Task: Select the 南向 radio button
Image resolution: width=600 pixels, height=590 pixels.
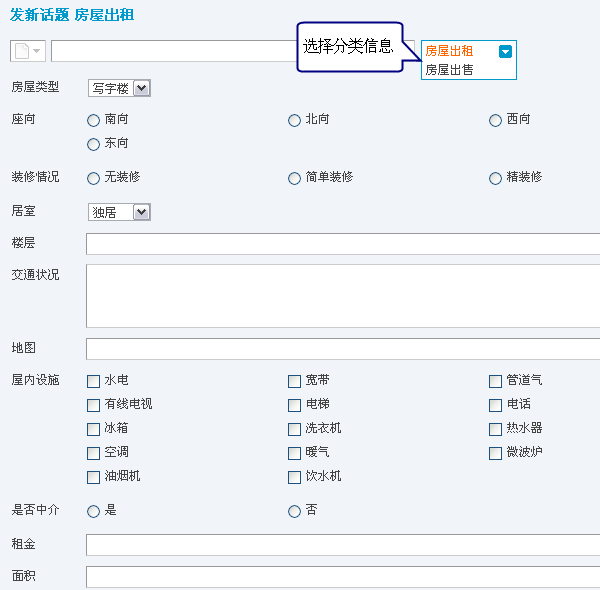Action: [x=93, y=121]
